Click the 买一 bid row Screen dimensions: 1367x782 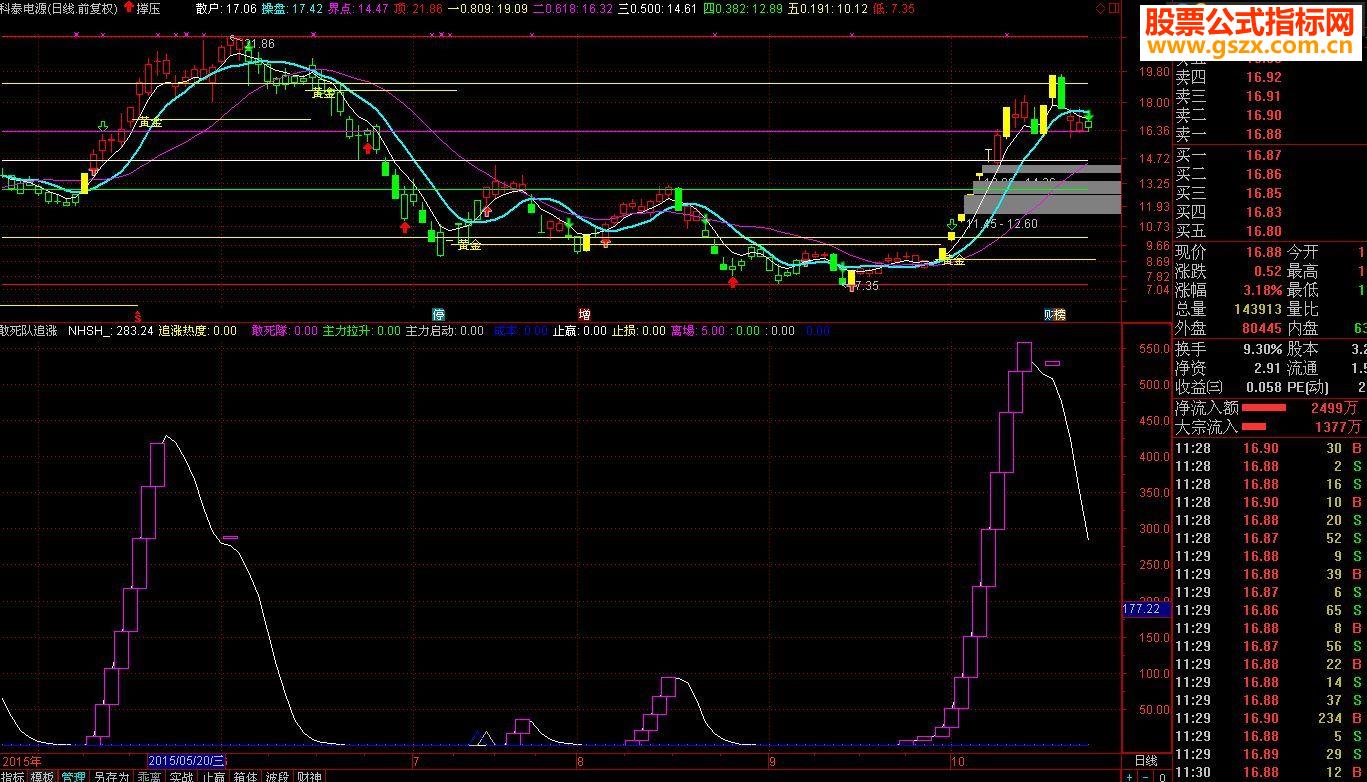tap(1270, 156)
